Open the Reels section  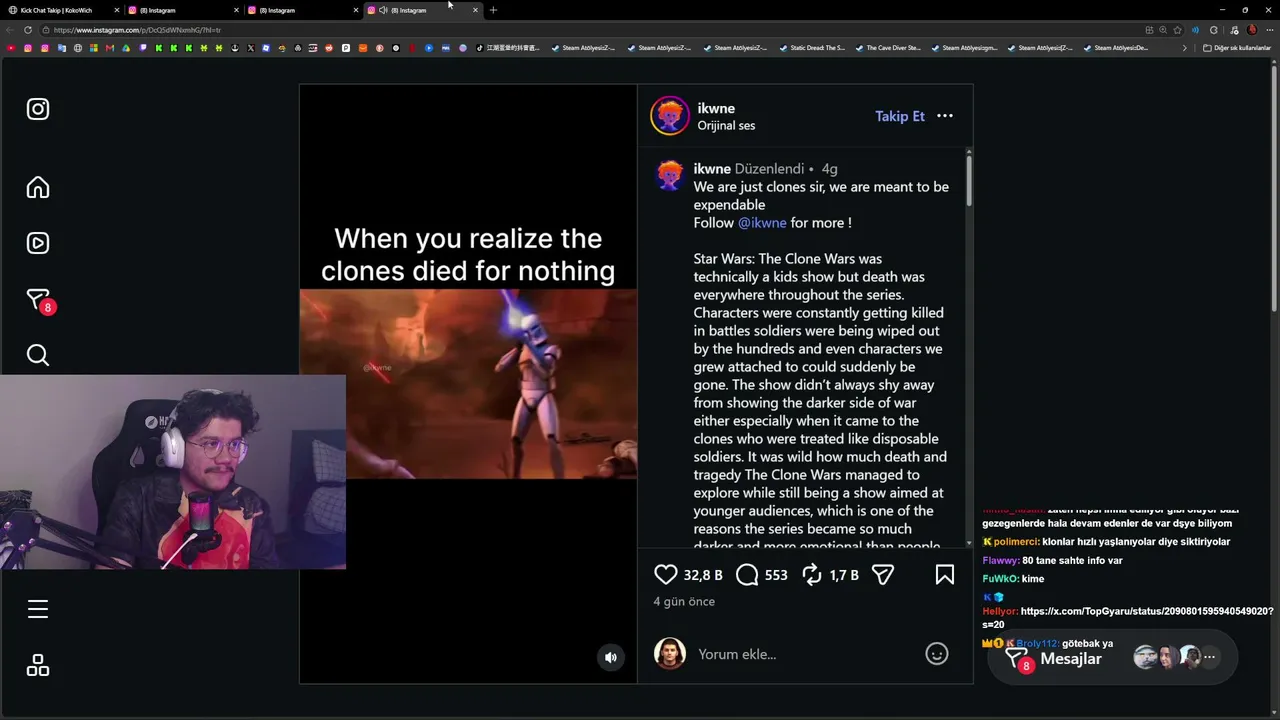pos(38,243)
